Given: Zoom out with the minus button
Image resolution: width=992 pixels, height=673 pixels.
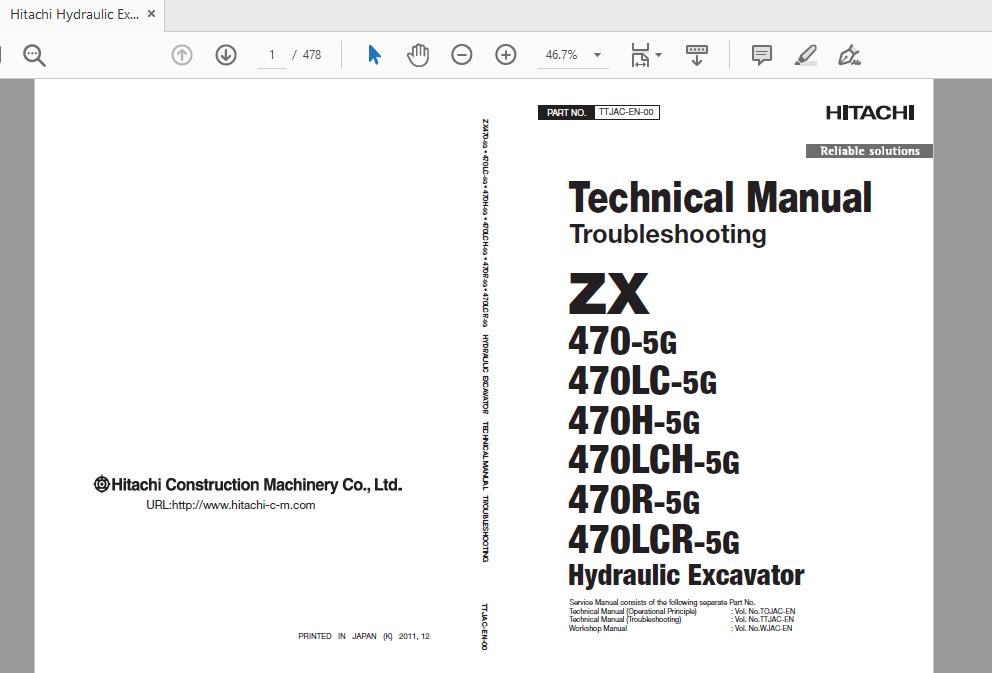Looking at the screenshot, I should pyautogui.click(x=462, y=55).
